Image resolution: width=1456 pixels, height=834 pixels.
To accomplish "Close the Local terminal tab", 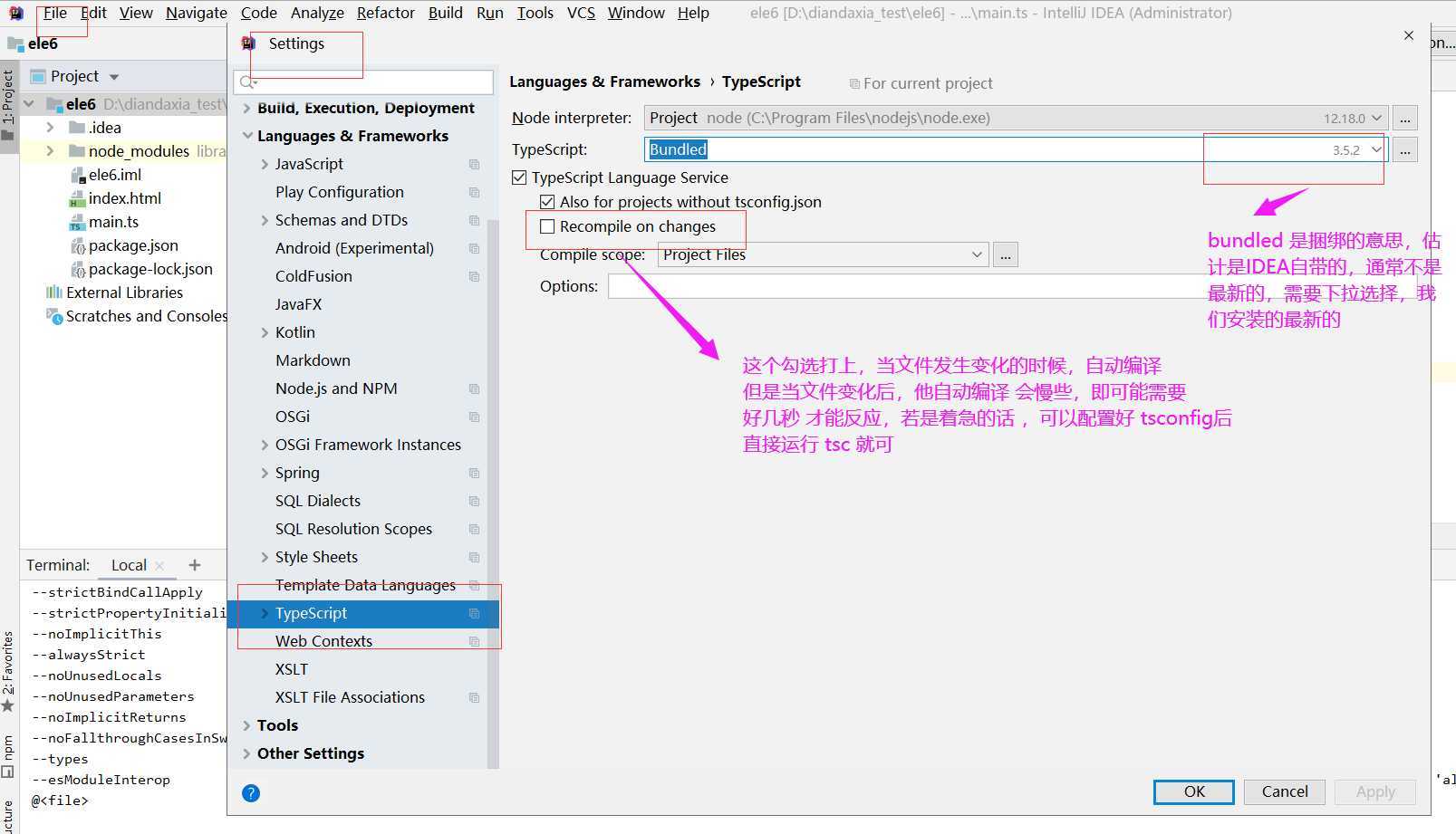I will point(159,565).
